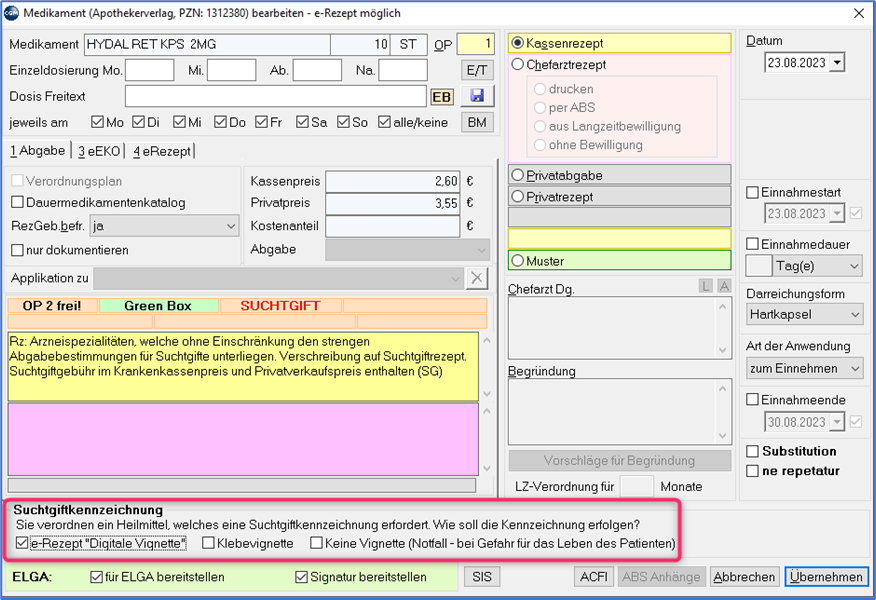Enable the Einnahmedauer checkbox

tap(753, 244)
